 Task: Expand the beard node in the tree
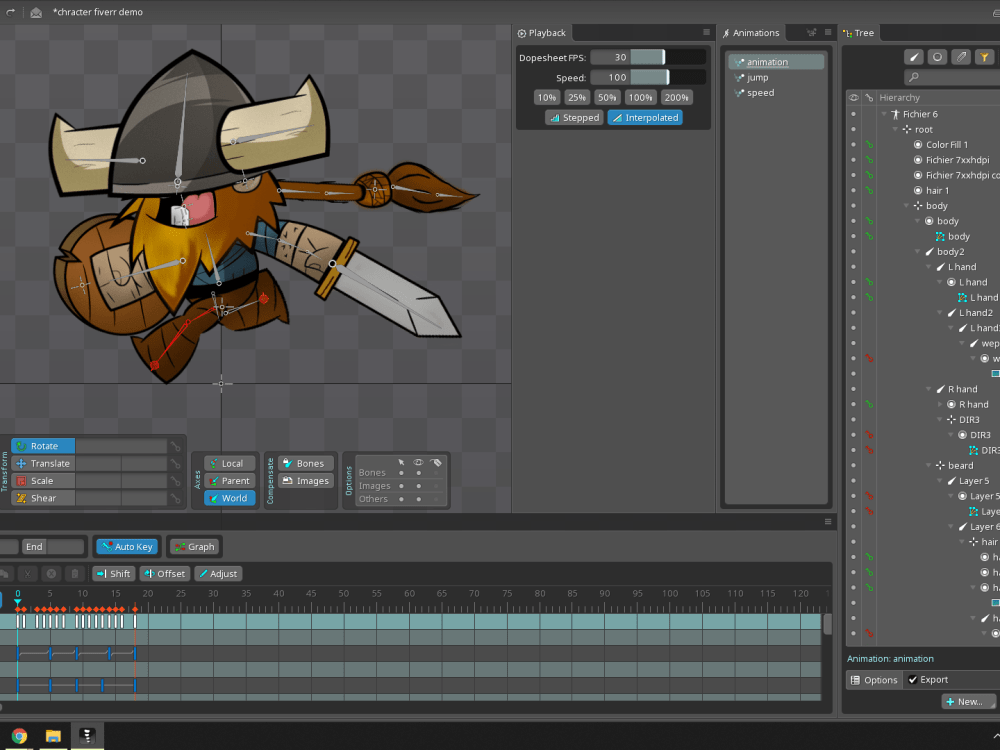(929, 465)
